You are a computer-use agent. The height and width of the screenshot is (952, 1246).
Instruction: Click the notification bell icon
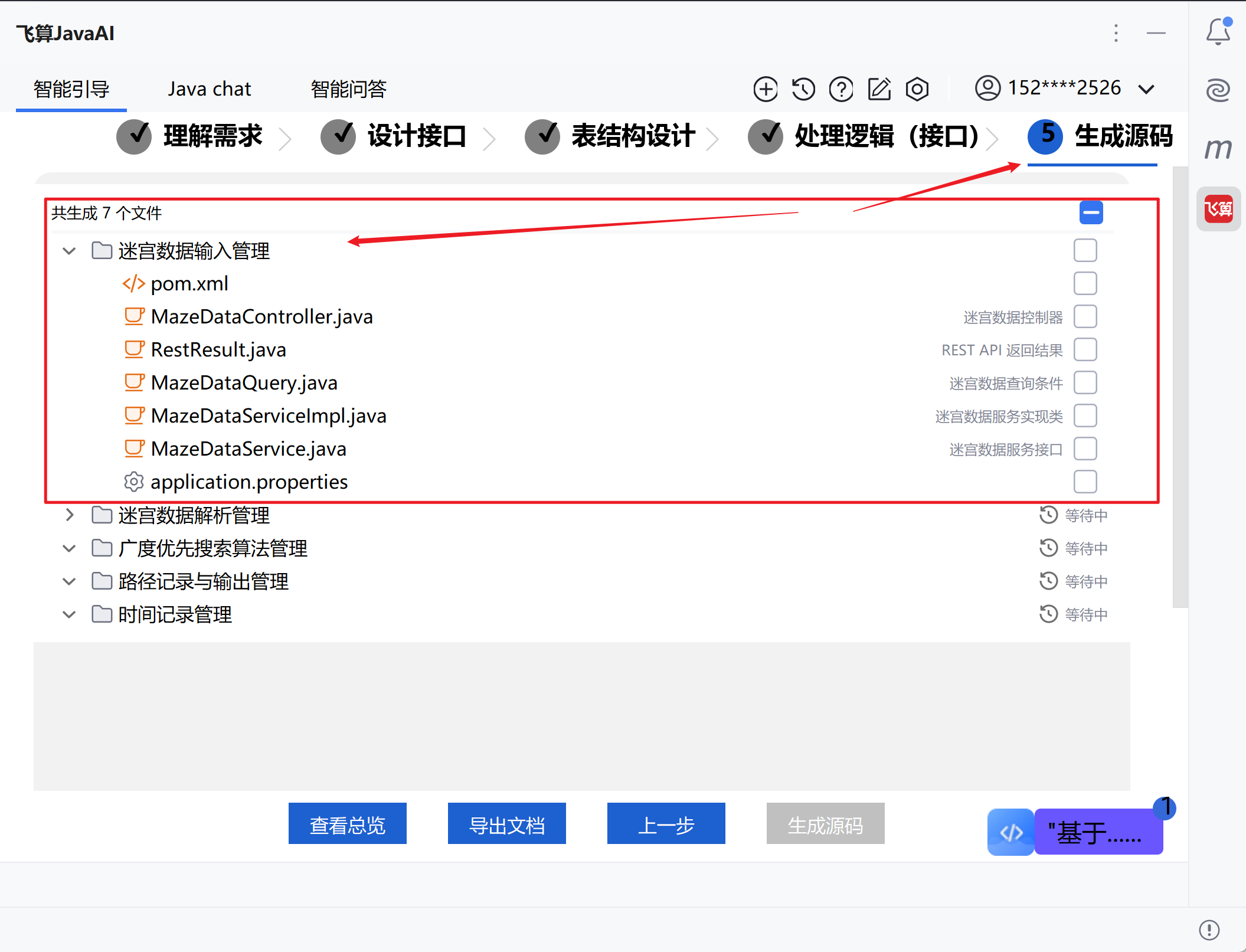click(1218, 32)
